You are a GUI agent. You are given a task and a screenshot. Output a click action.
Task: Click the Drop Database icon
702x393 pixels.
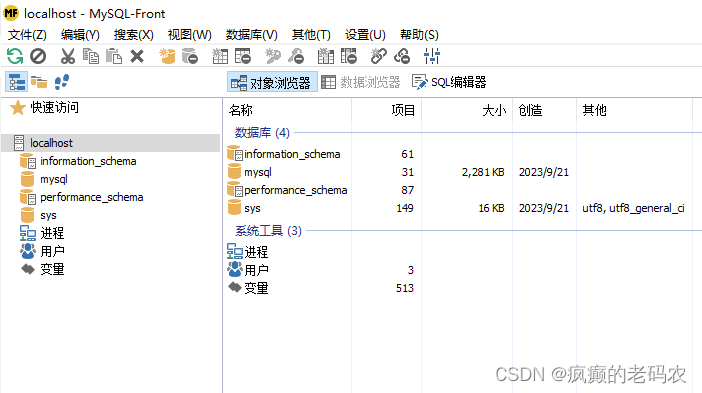(x=190, y=56)
